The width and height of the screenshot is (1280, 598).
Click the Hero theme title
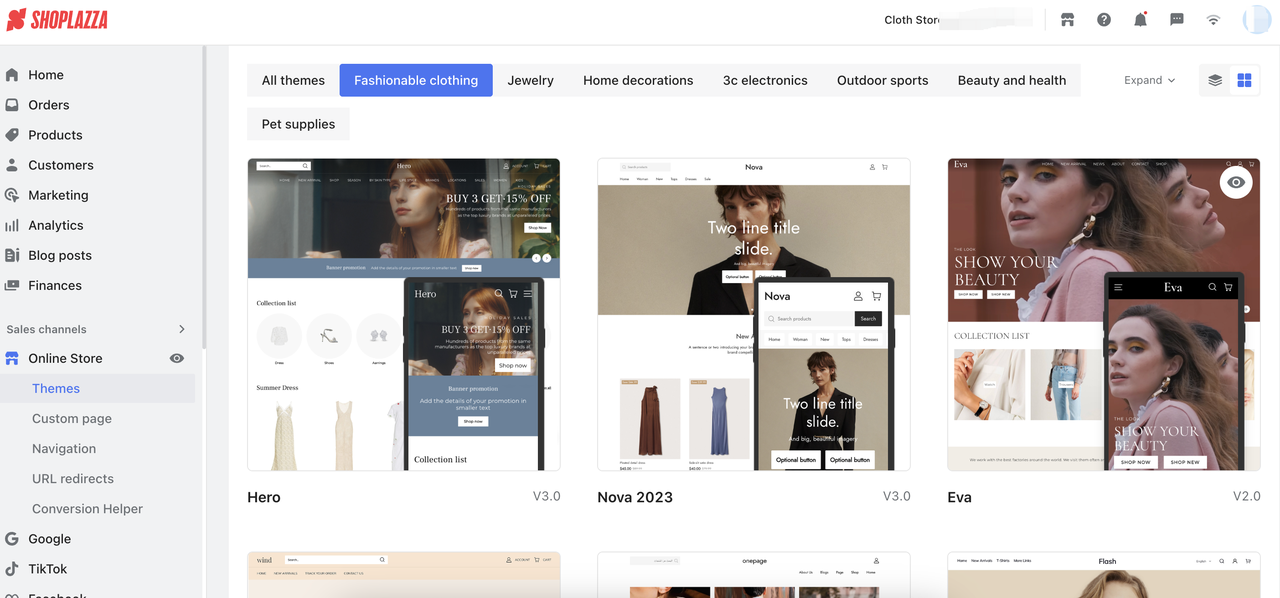click(264, 497)
